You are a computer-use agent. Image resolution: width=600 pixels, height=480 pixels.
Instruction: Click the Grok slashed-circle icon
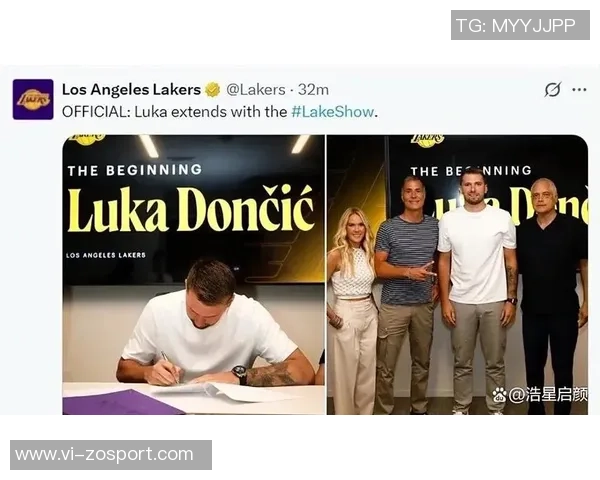point(553,90)
